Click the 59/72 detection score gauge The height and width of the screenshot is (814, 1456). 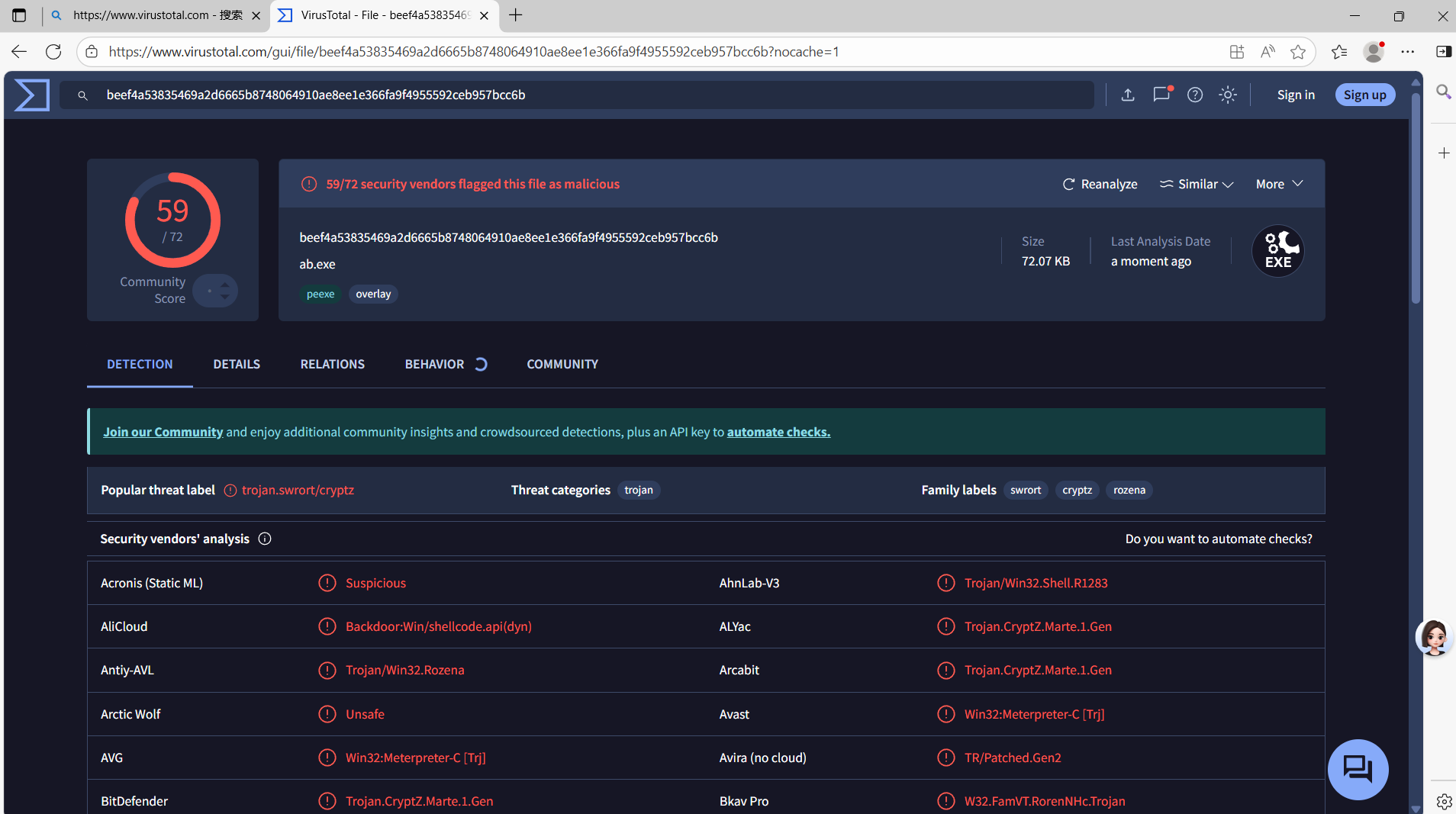coord(172,220)
